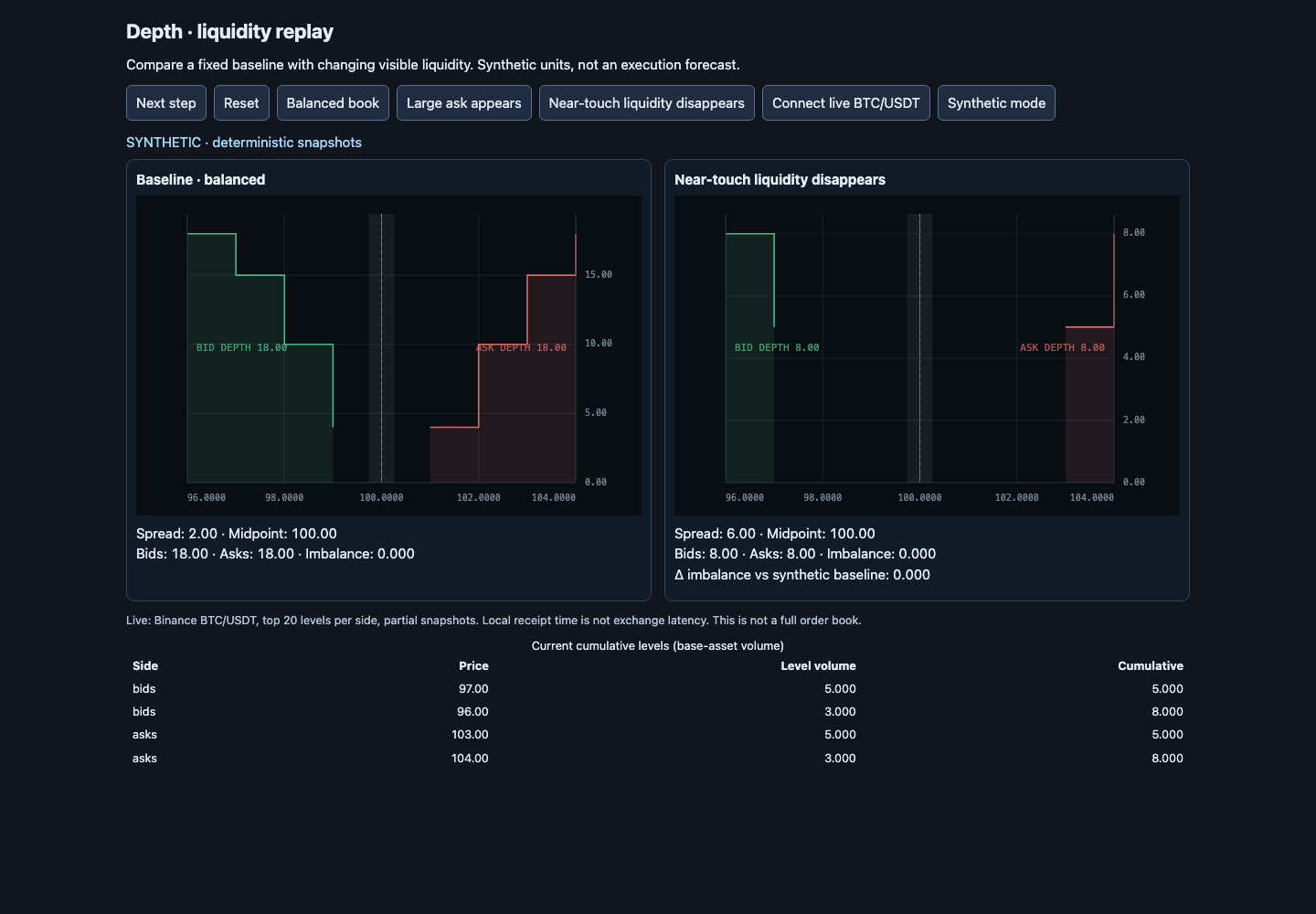This screenshot has width=1316, height=914.
Task: Click the BID DEPTH 8.00 label
Action: pyautogui.click(x=777, y=347)
